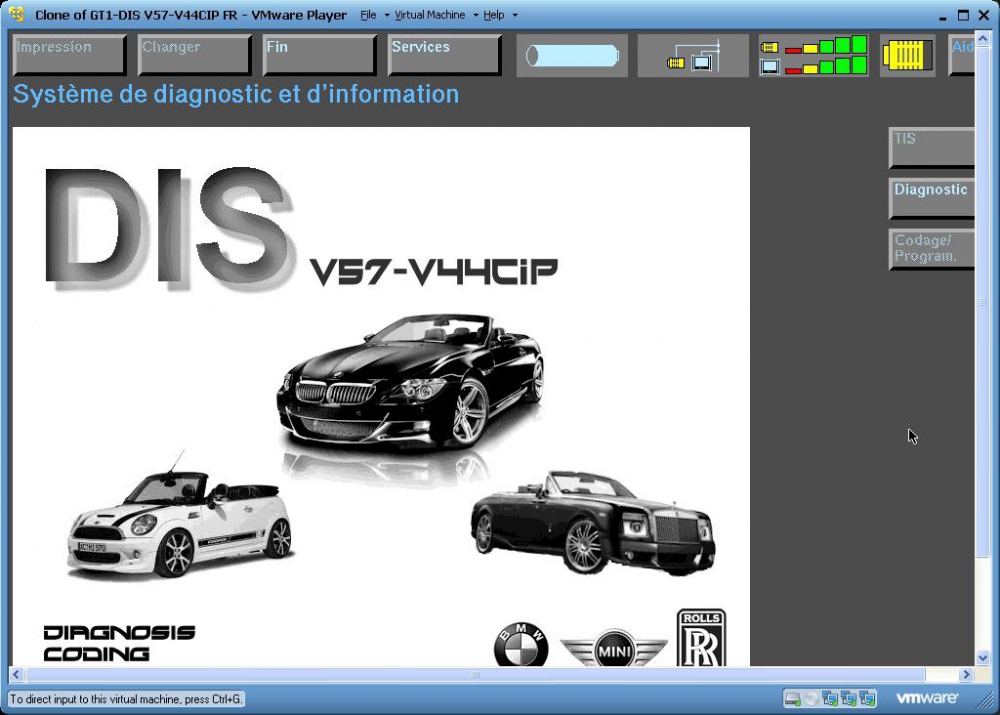This screenshot has width=1000, height=715.
Task: Click the "DIAGNOSIS" text
Action: click(x=119, y=633)
